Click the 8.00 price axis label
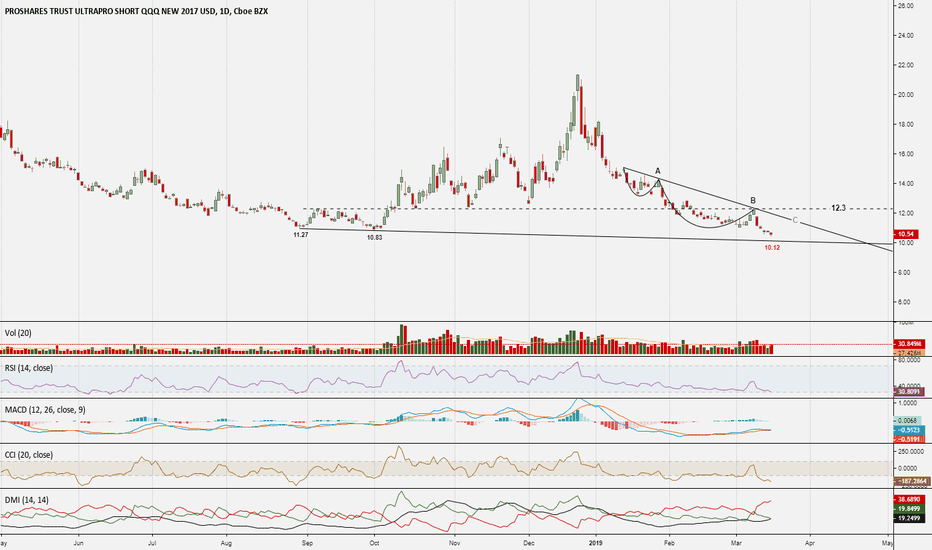Viewport: 932px width, 550px height. click(906, 272)
